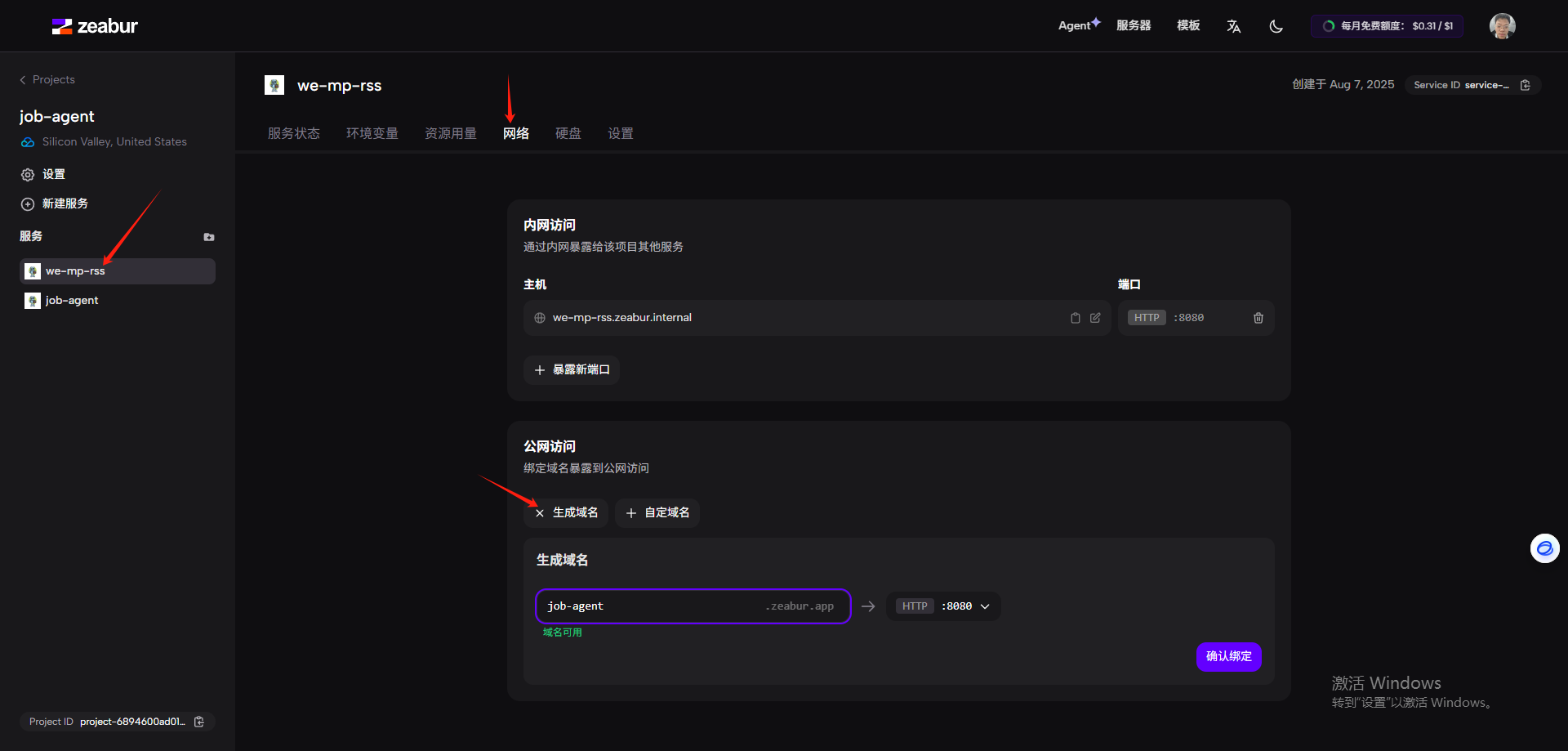Delete the exposed 8080 port

pyautogui.click(x=1258, y=318)
